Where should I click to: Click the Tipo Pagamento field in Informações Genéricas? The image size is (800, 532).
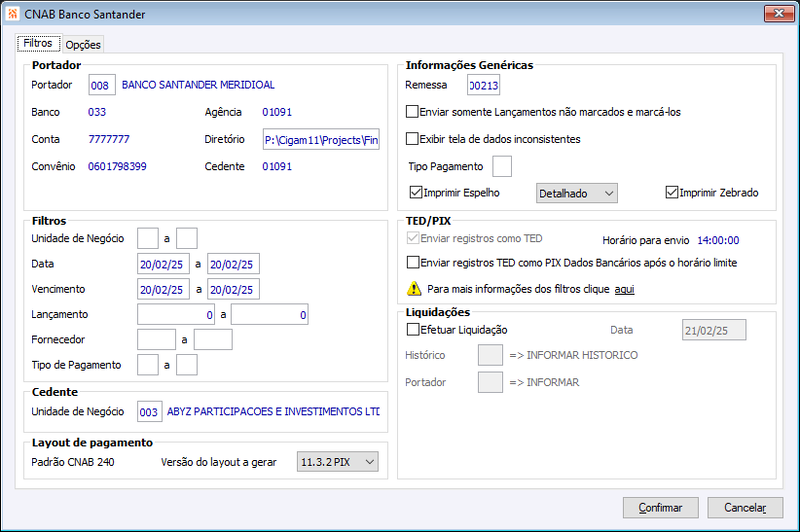tap(502, 166)
